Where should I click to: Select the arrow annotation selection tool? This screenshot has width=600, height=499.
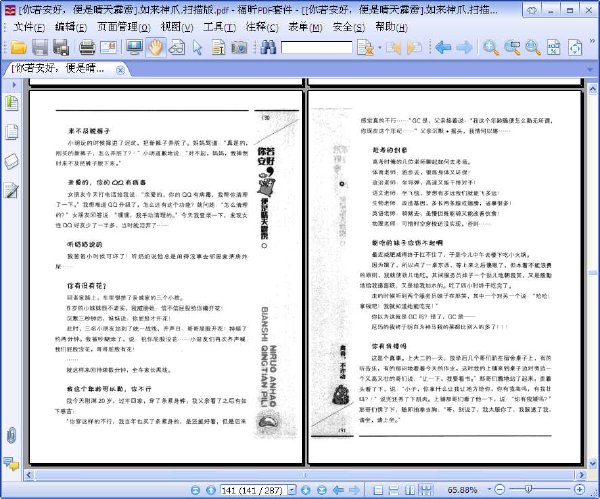(x=197, y=48)
